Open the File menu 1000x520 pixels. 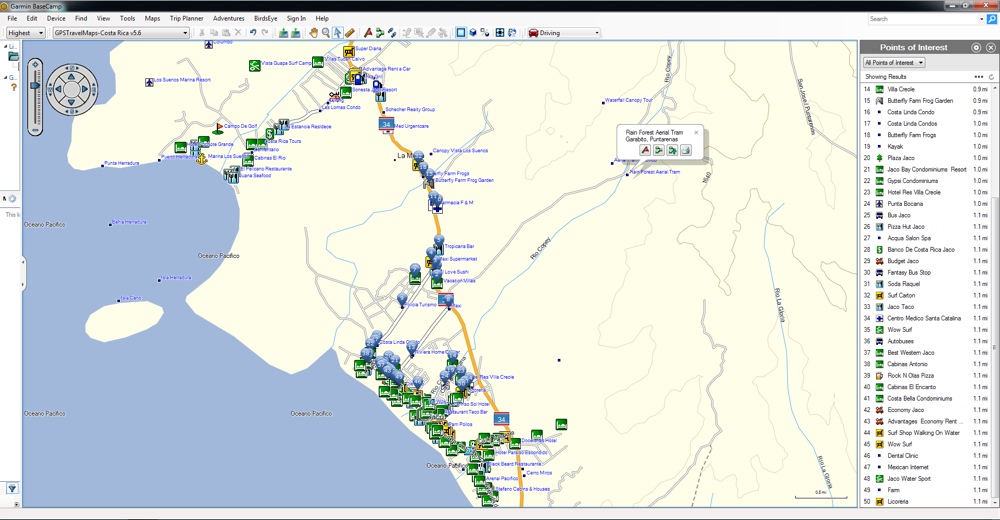click(12, 19)
